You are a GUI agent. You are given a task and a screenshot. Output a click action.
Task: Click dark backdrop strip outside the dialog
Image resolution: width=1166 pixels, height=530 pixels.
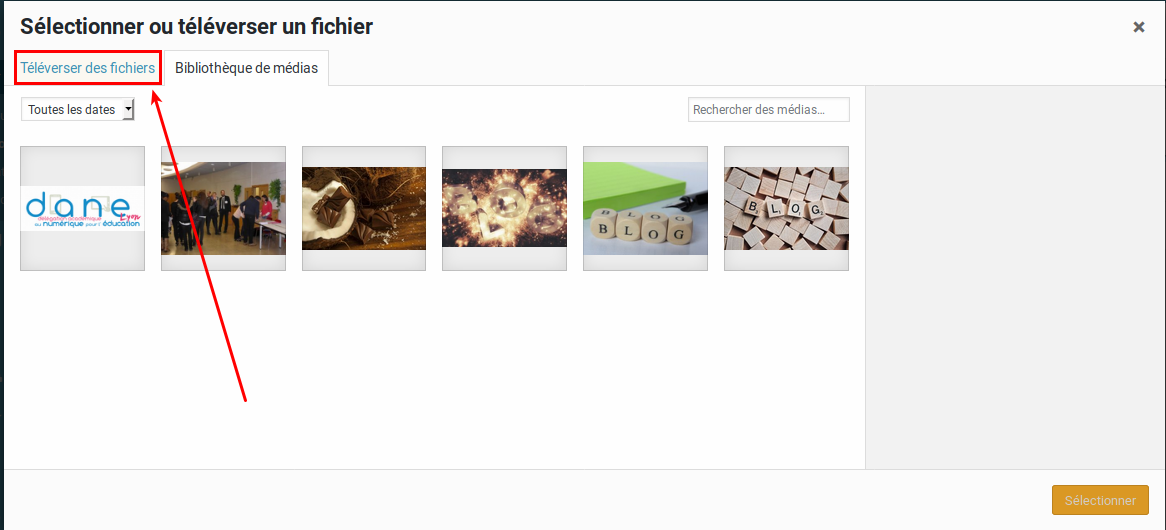(1, 265)
